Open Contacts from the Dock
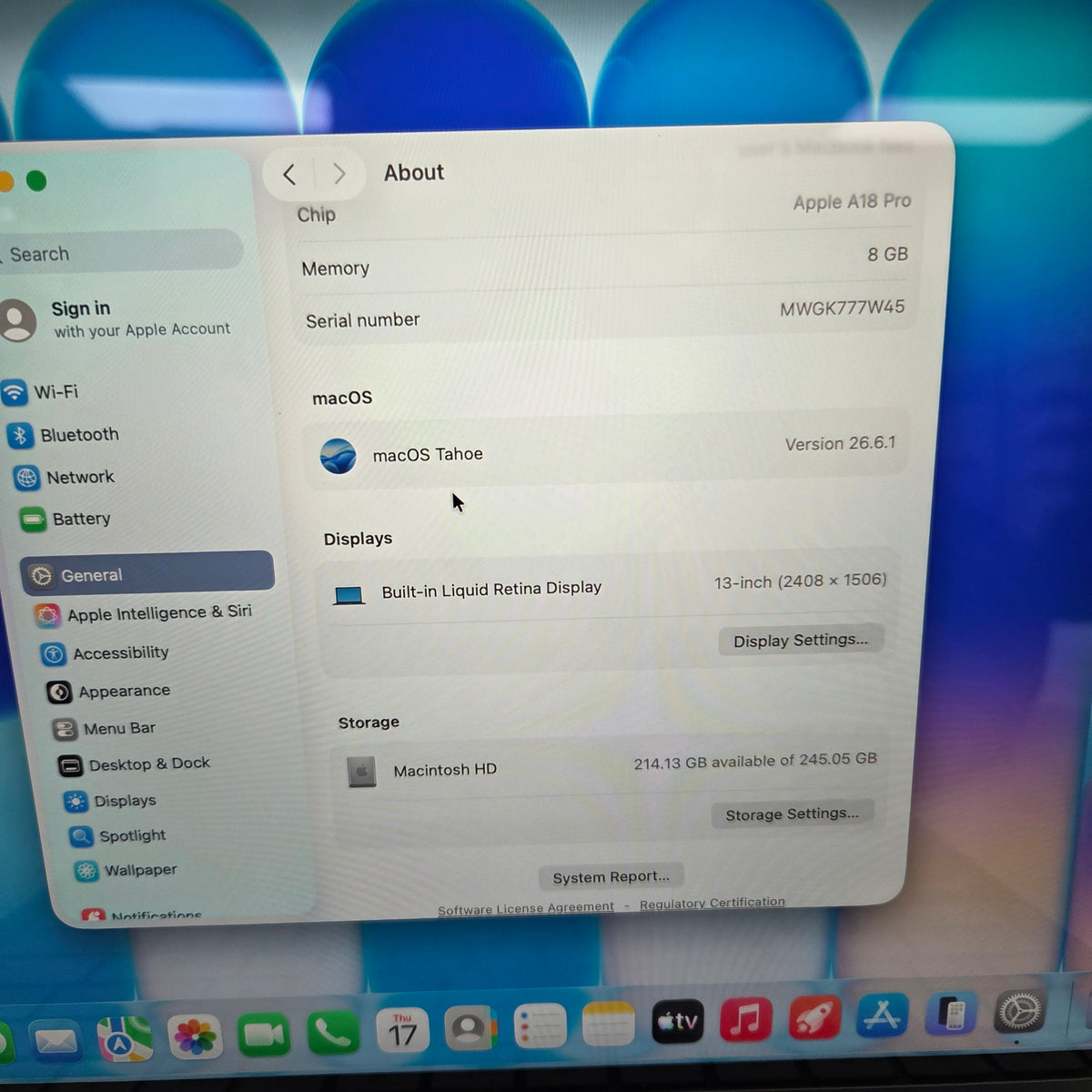Viewport: 1092px width, 1092px height. click(470, 1029)
